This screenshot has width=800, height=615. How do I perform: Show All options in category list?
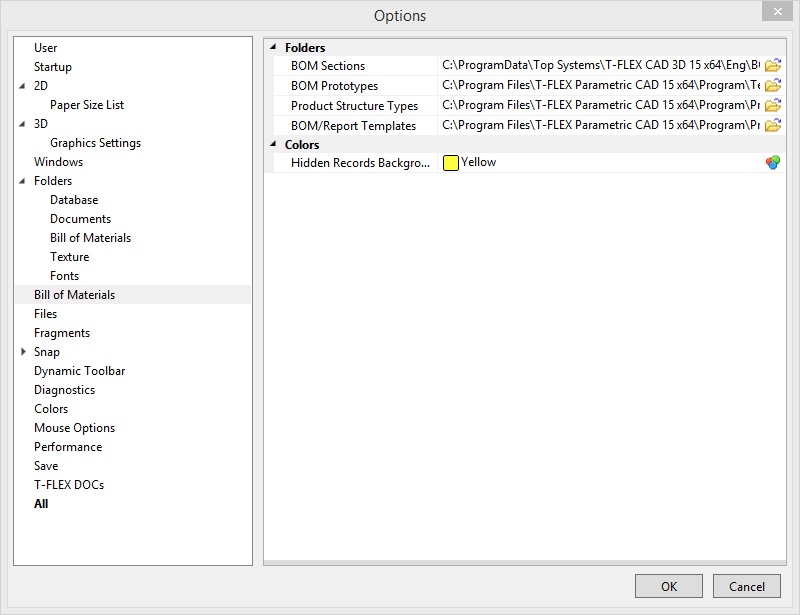click(41, 504)
